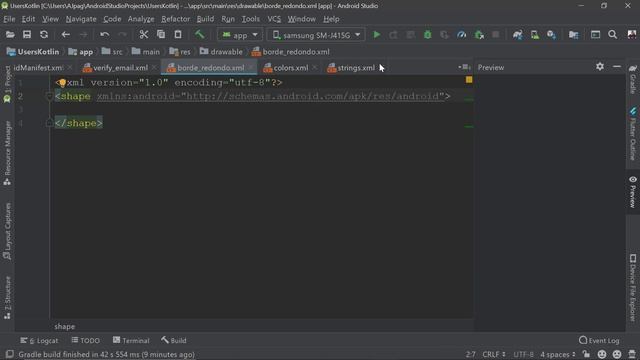This screenshot has width=640, height=360.
Task: Open the Analyze menu
Action: tap(141, 19)
